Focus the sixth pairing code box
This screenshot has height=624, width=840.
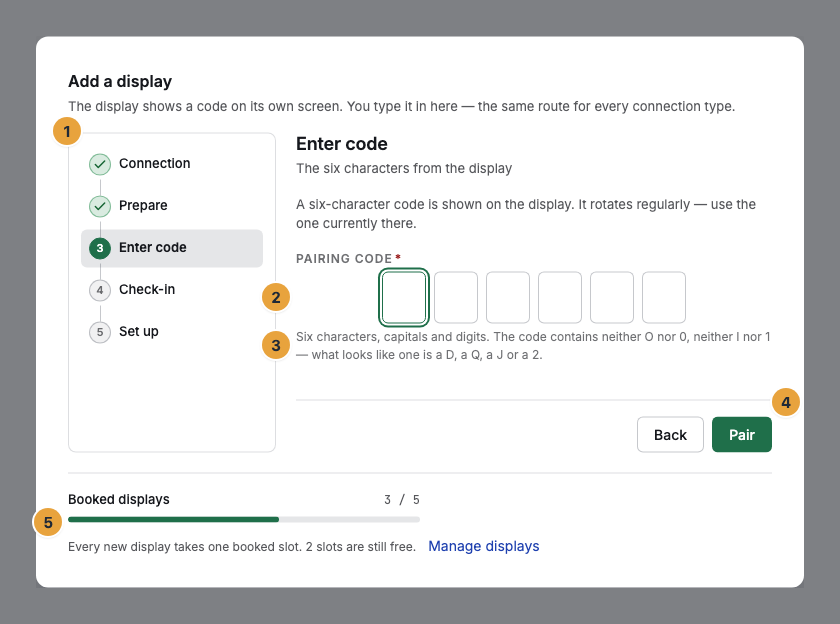[664, 297]
